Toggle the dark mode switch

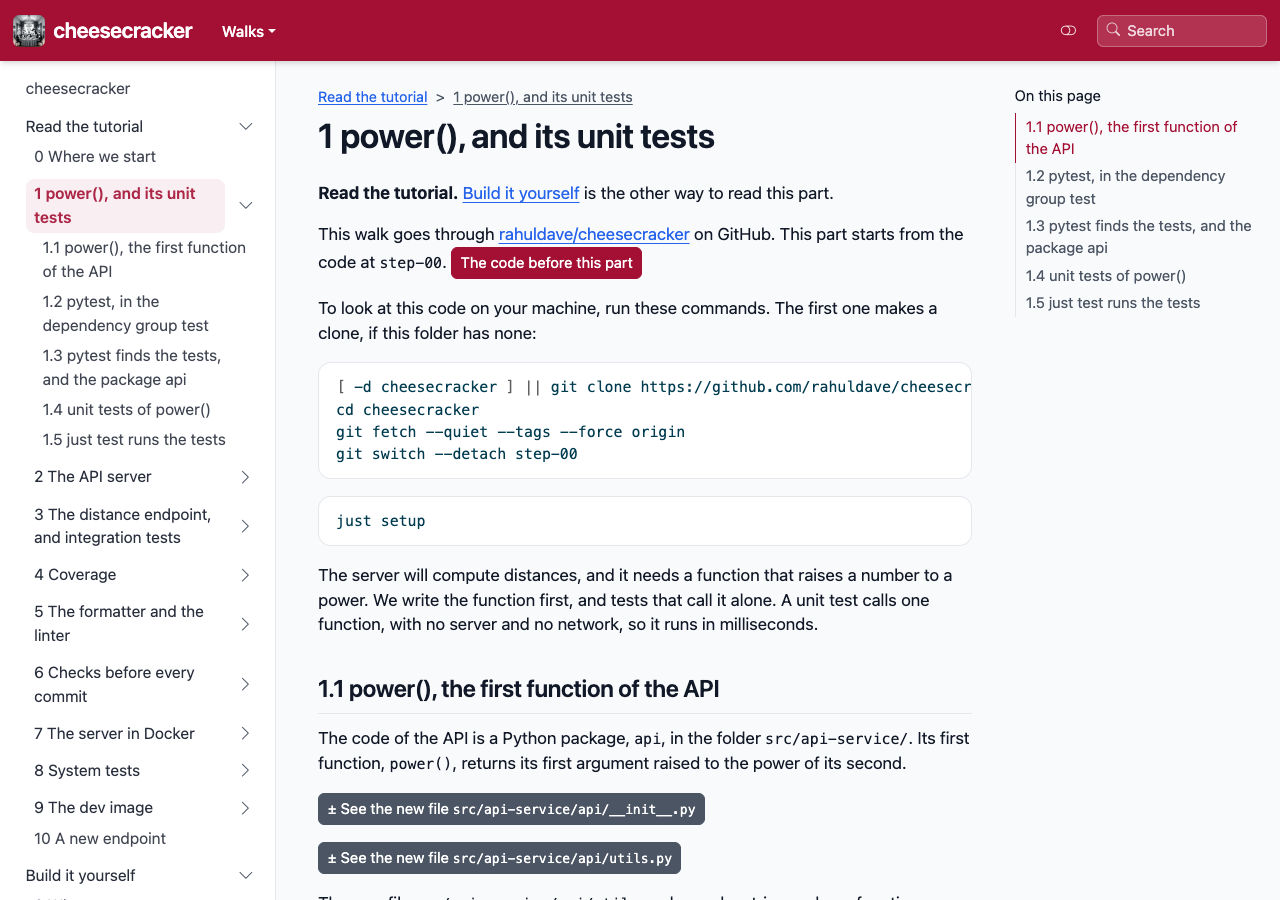[x=1068, y=31]
